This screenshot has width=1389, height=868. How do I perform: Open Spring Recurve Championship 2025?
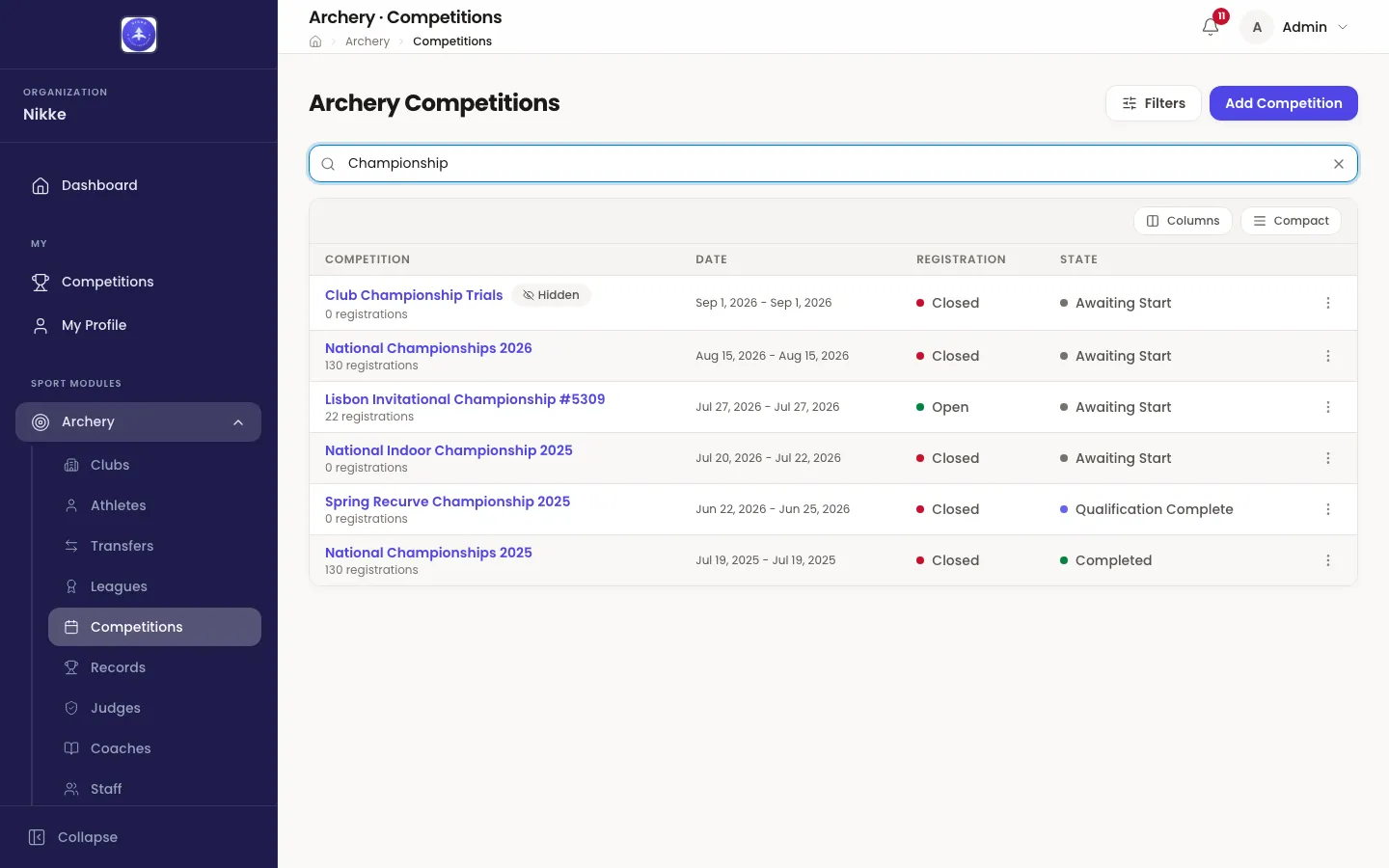coord(448,502)
